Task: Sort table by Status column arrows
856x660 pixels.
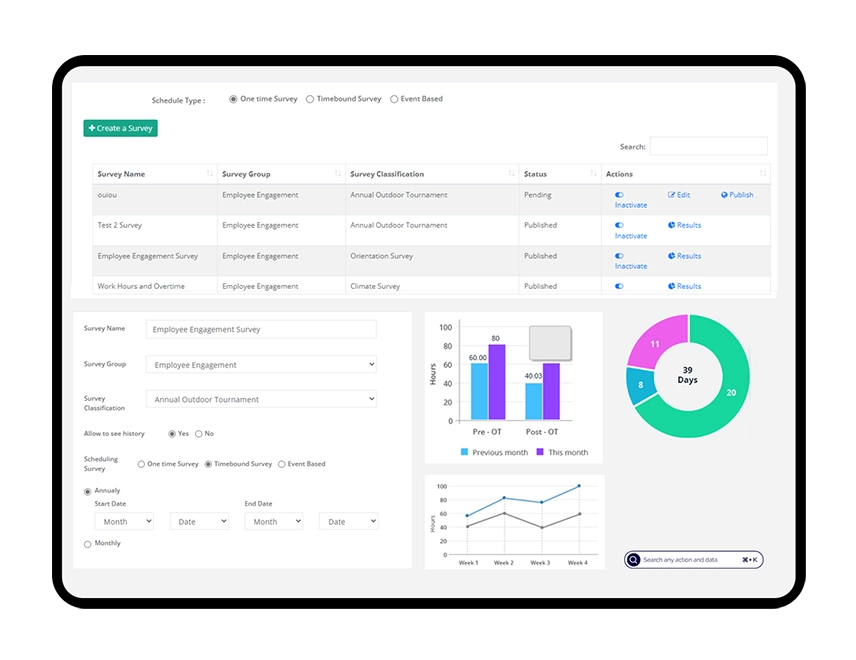Action: click(593, 174)
